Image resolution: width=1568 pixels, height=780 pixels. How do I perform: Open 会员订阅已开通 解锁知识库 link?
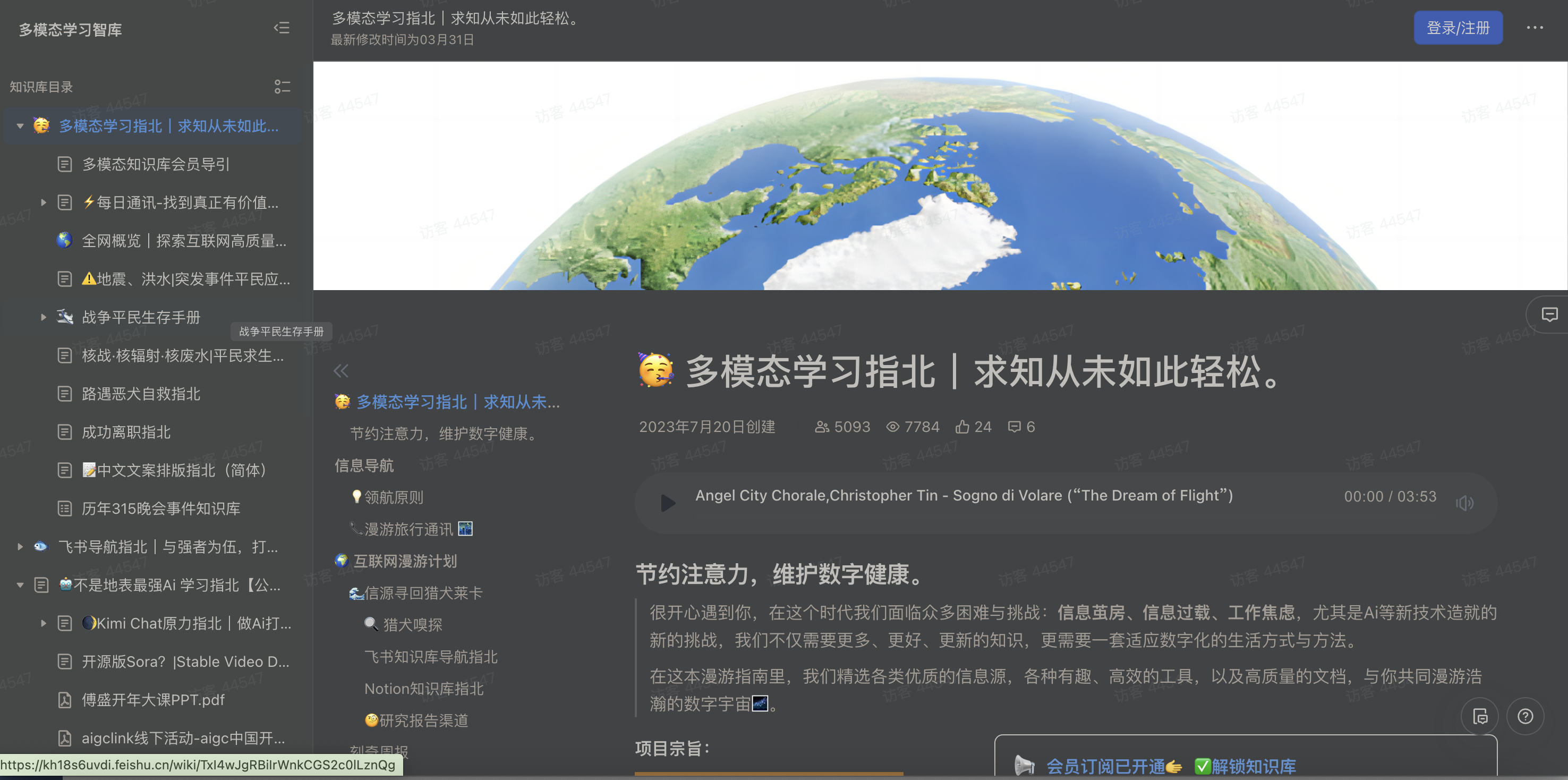point(1171,766)
